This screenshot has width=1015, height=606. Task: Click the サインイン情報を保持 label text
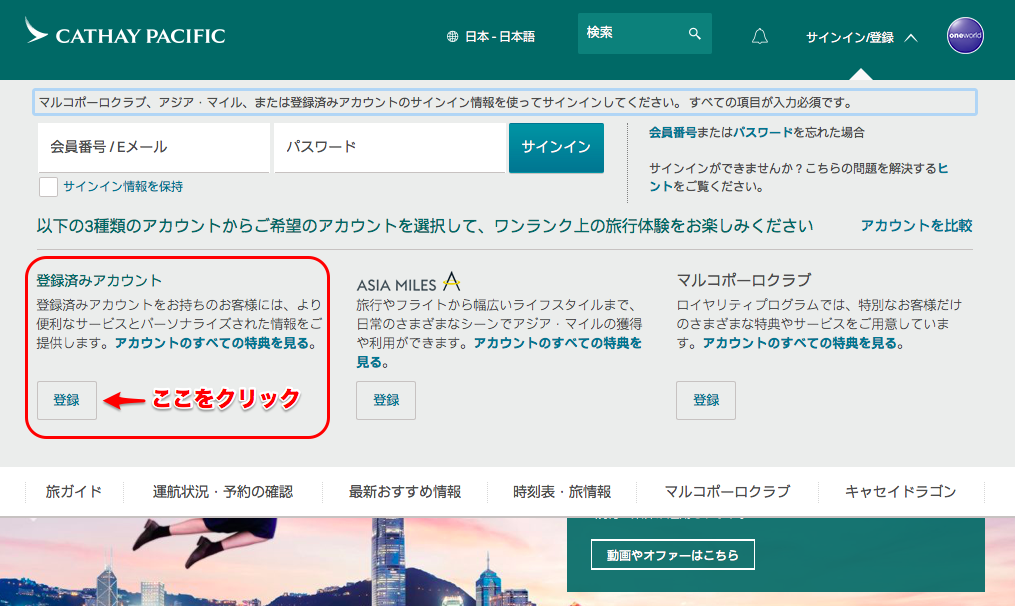(x=123, y=186)
